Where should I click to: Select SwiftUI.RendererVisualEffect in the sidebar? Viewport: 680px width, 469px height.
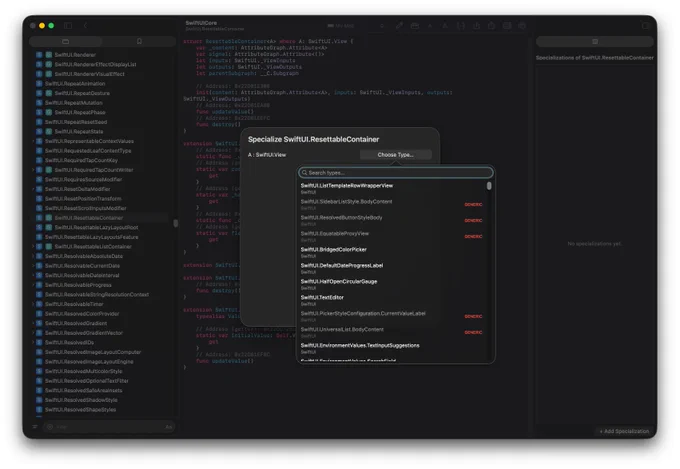99,74
